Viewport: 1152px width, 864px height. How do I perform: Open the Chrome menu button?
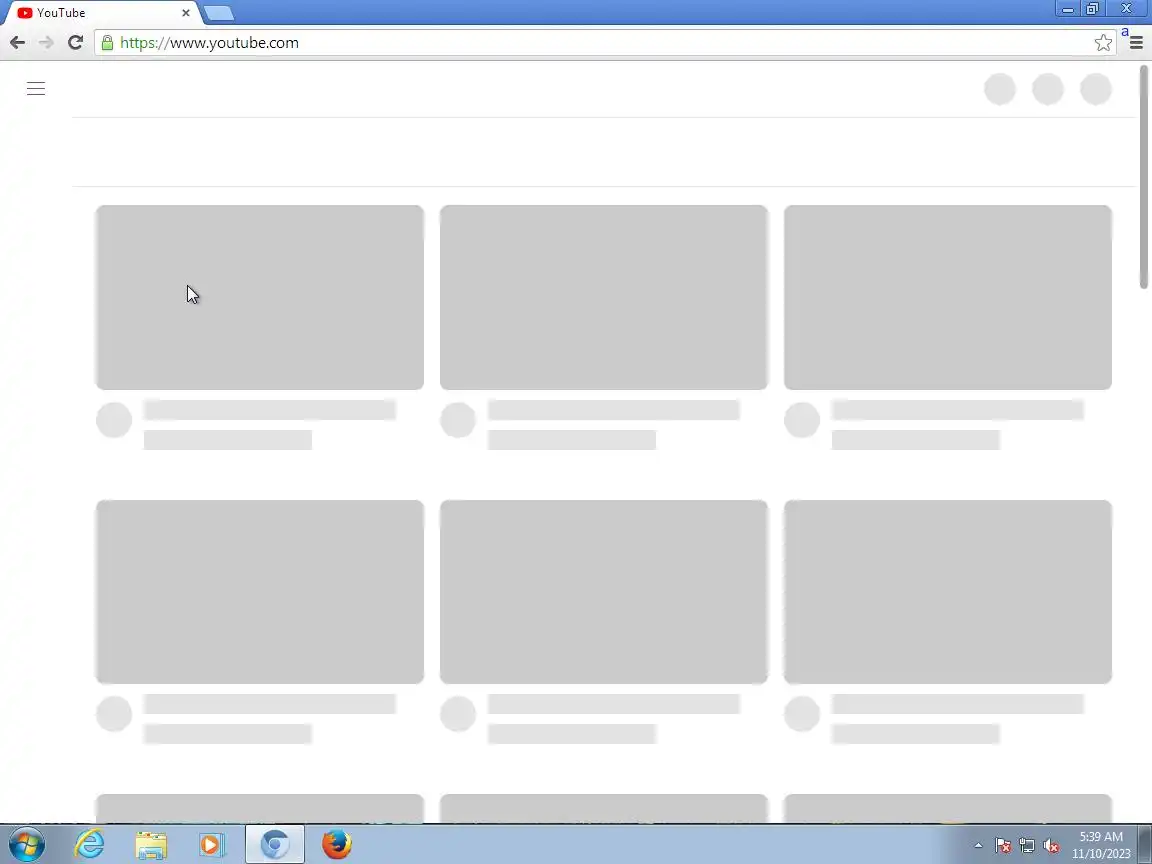coord(1136,43)
